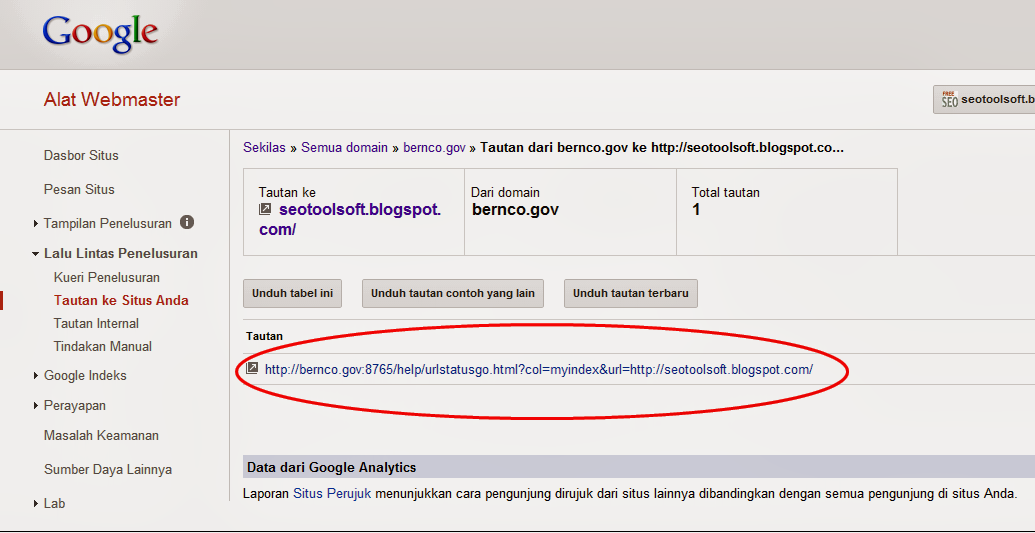Open the seotoolsoft.blogspot.com/ link in Tautan ke
The image size is (1035, 533).
pos(350,219)
